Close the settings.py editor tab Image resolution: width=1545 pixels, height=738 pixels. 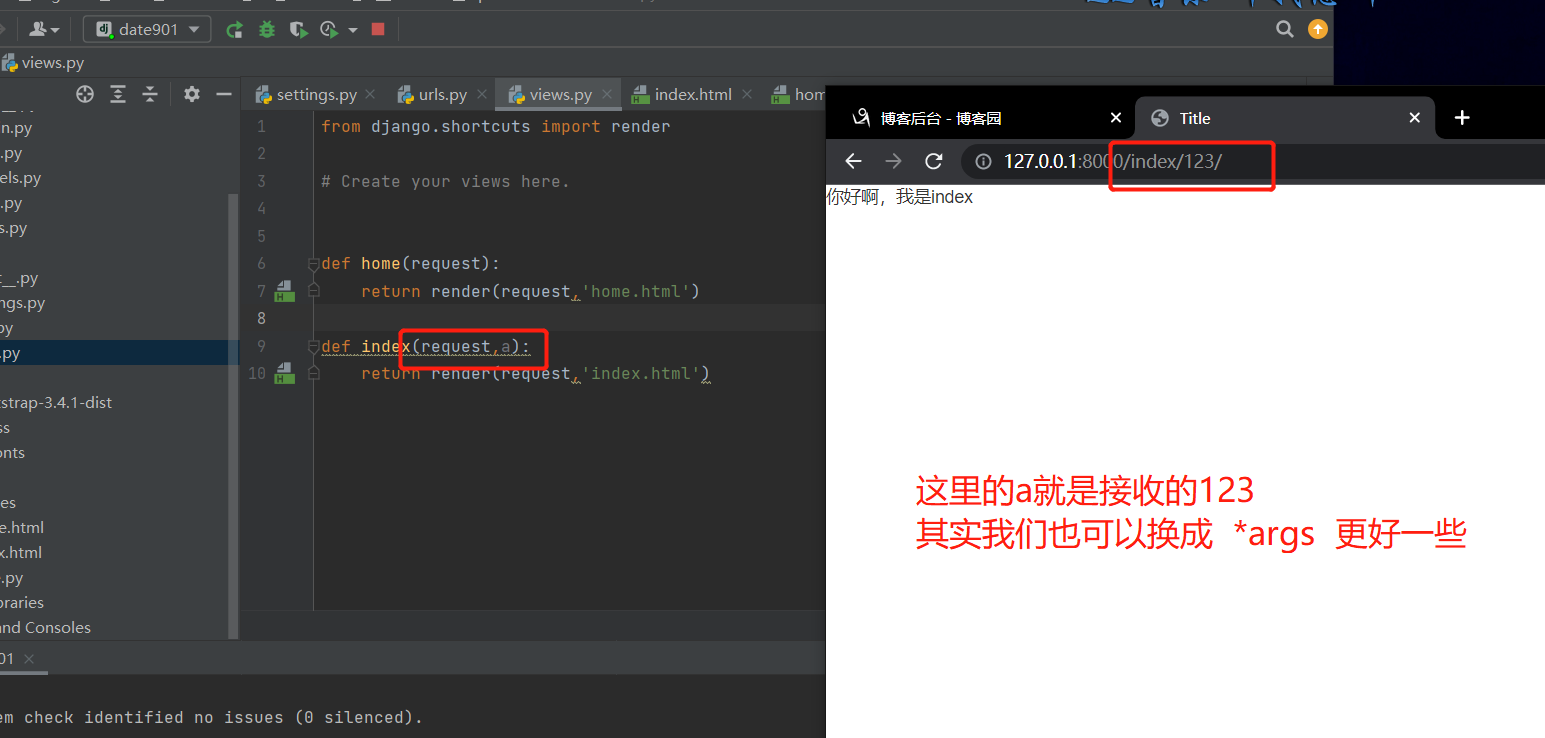[370, 95]
